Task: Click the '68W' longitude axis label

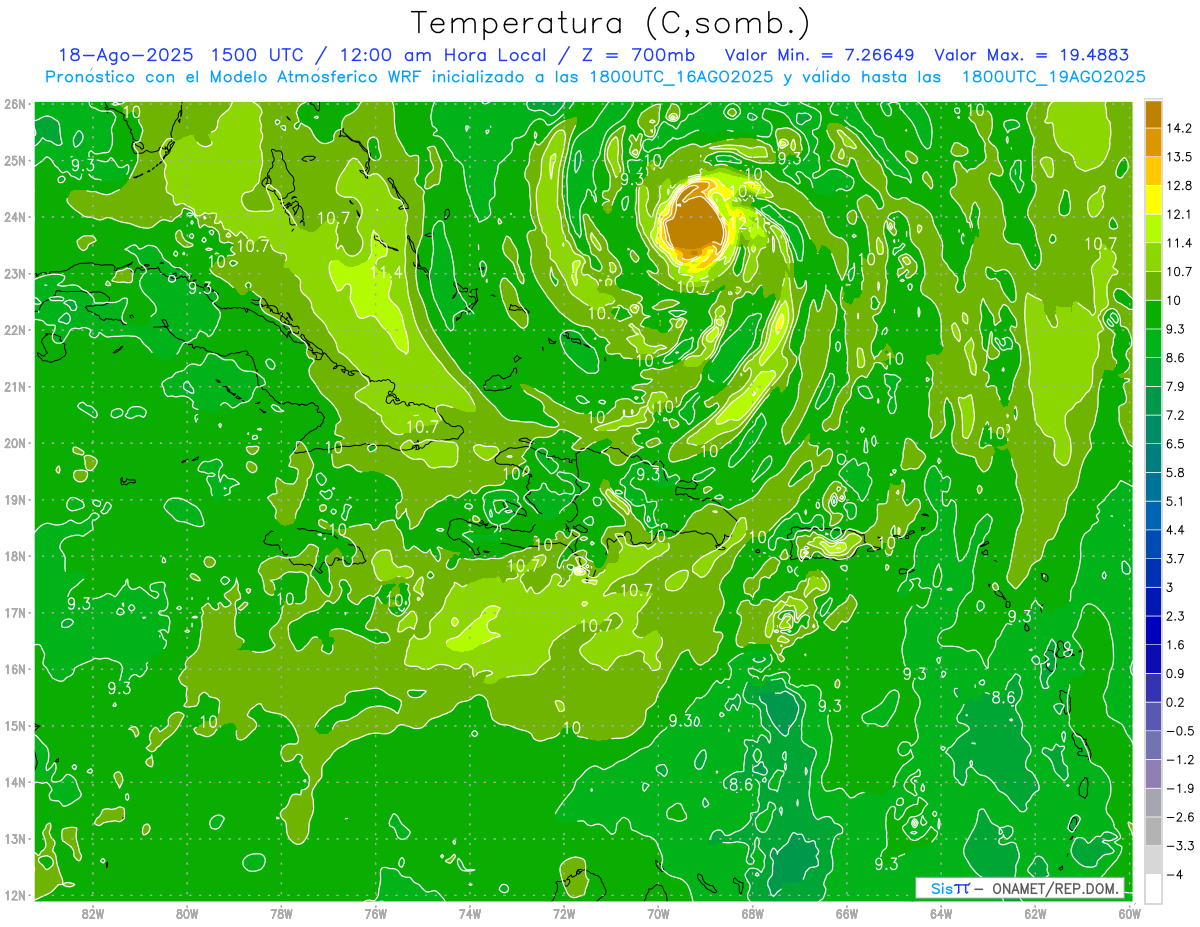Action: [x=753, y=914]
